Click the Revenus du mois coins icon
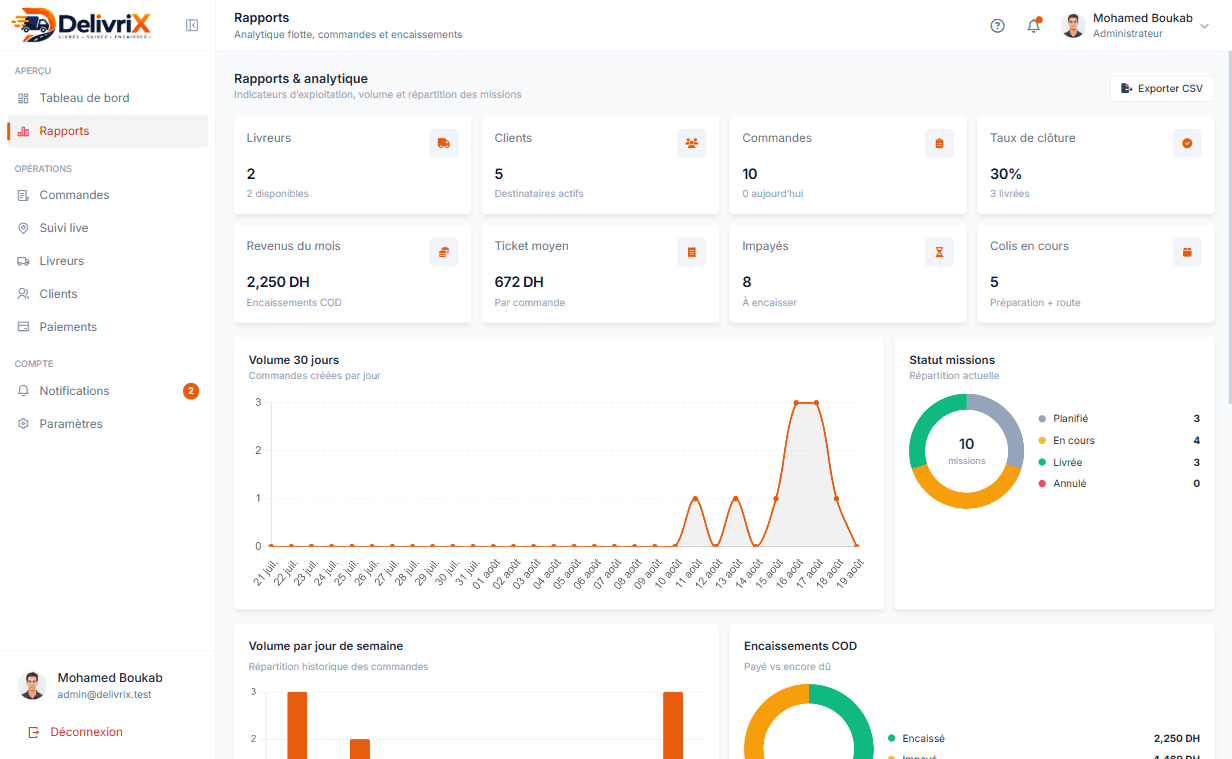 [x=444, y=252]
